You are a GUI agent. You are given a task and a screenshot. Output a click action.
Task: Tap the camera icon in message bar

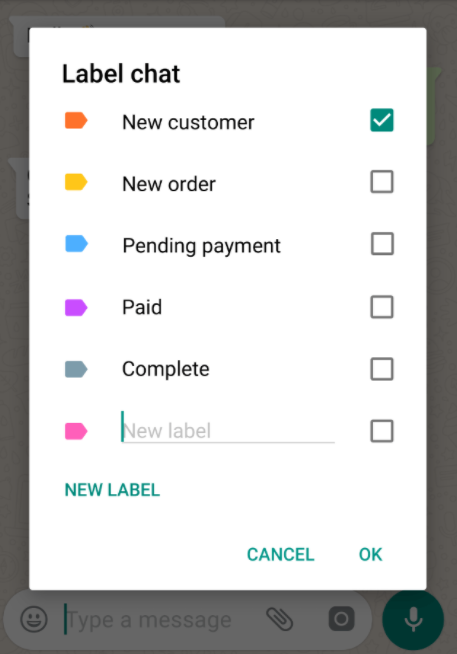click(x=341, y=619)
